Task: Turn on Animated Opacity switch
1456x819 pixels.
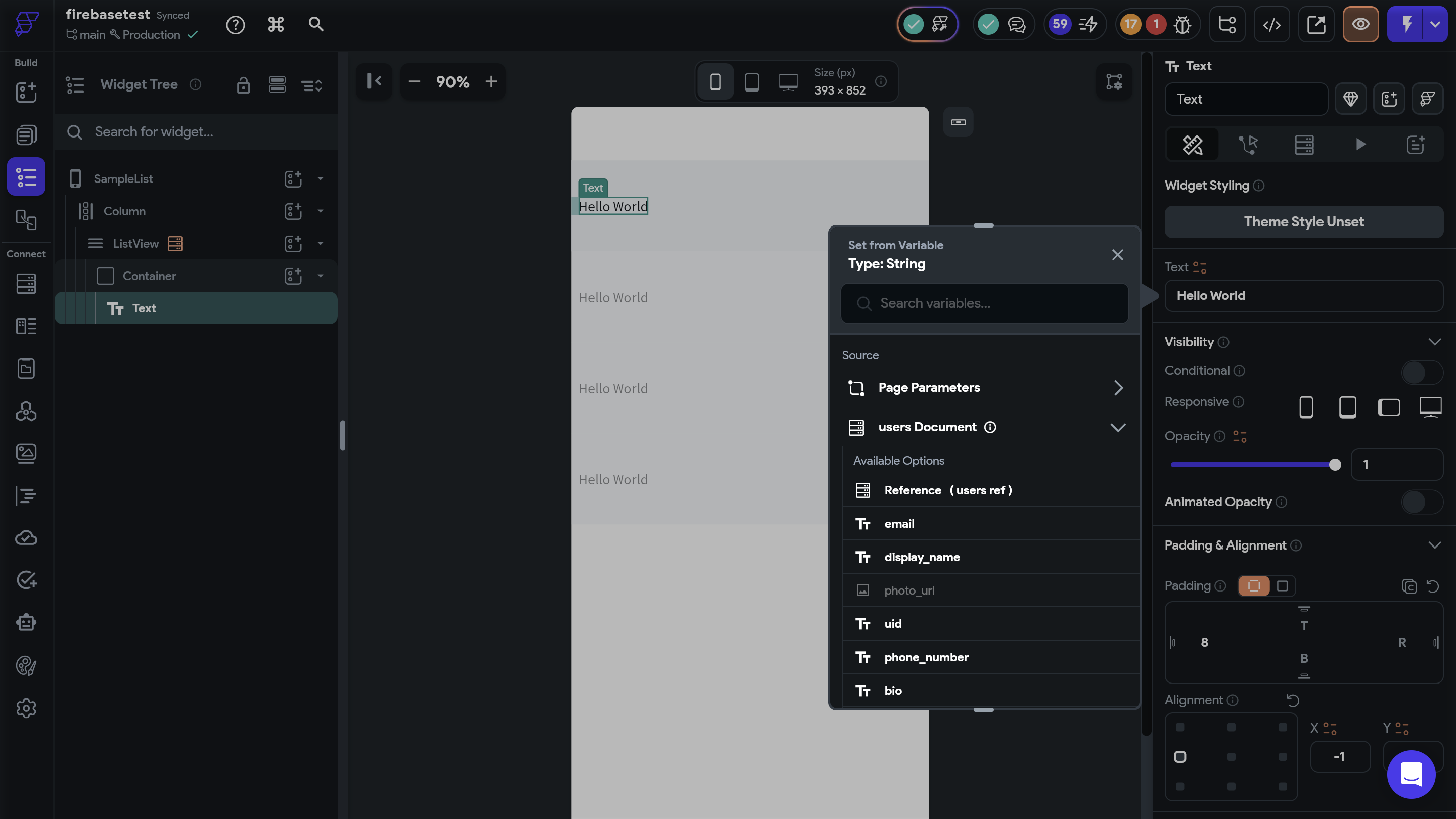Action: [x=1421, y=502]
